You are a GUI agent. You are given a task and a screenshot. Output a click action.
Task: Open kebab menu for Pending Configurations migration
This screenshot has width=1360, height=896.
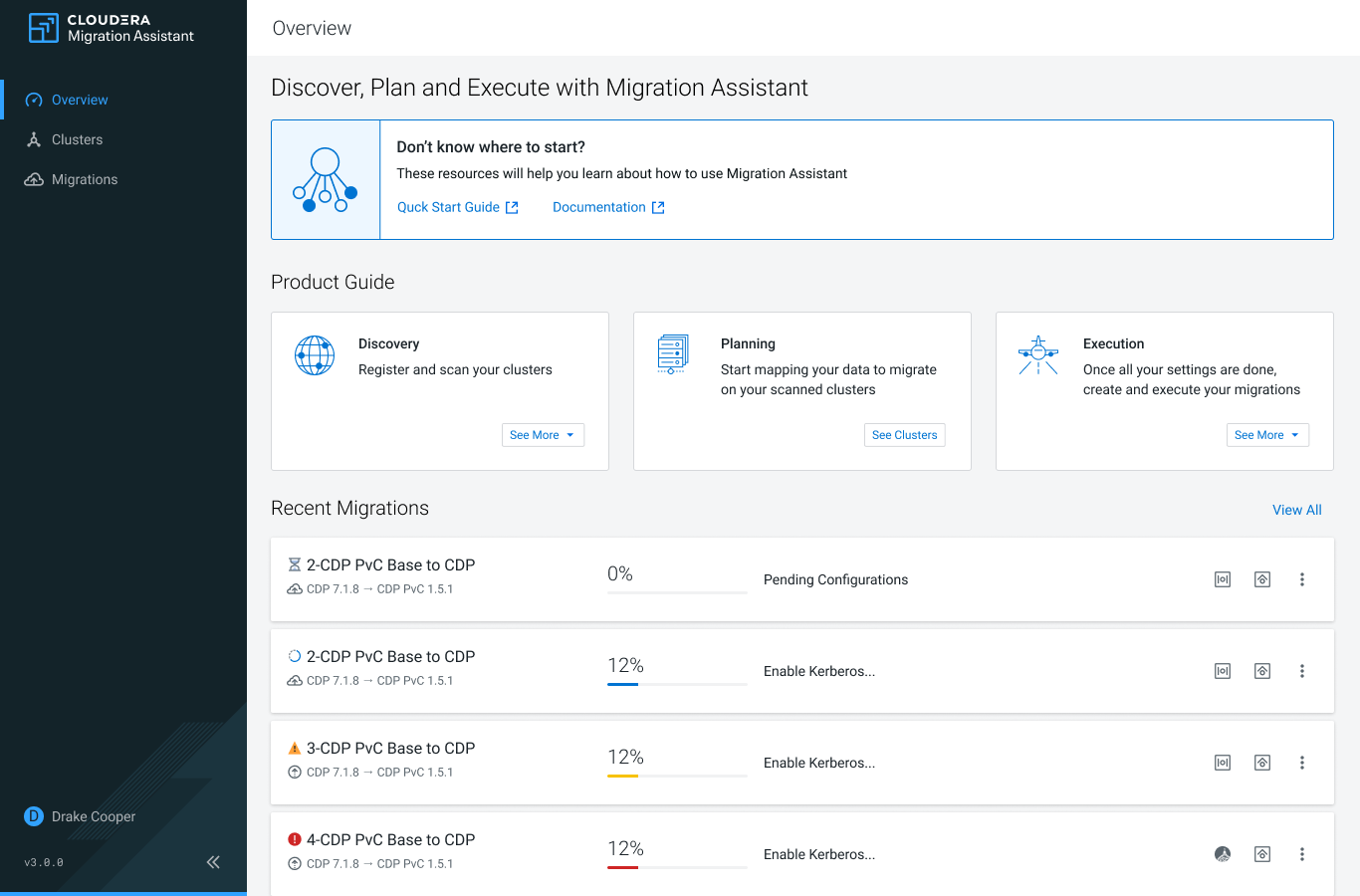tap(1301, 579)
